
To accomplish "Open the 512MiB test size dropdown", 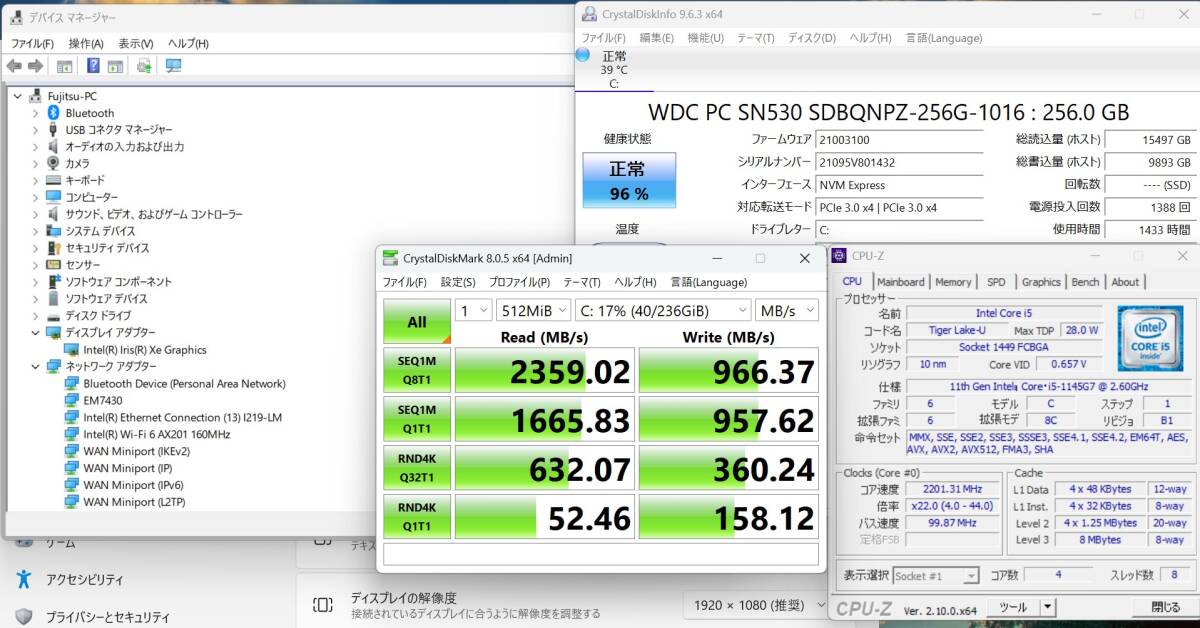I will pyautogui.click(x=533, y=310).
